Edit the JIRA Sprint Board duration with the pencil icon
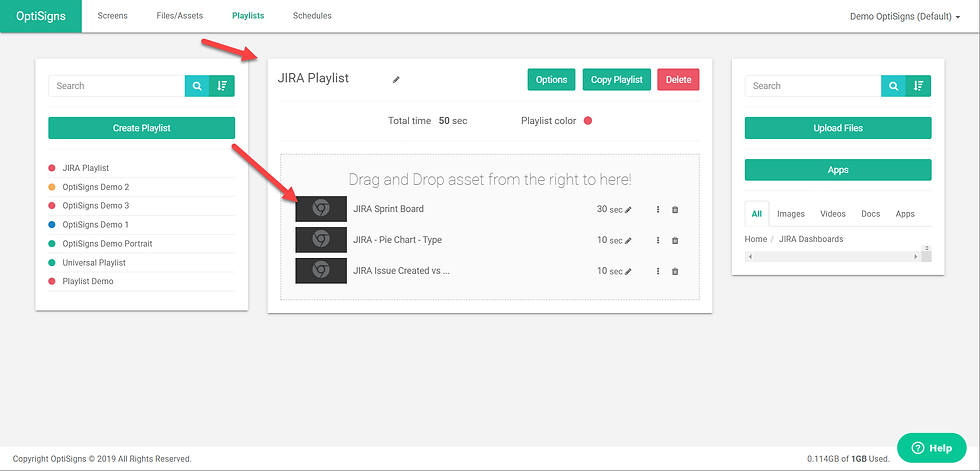The height and width of the screenshot is (471, 980). tap(628, 210)
